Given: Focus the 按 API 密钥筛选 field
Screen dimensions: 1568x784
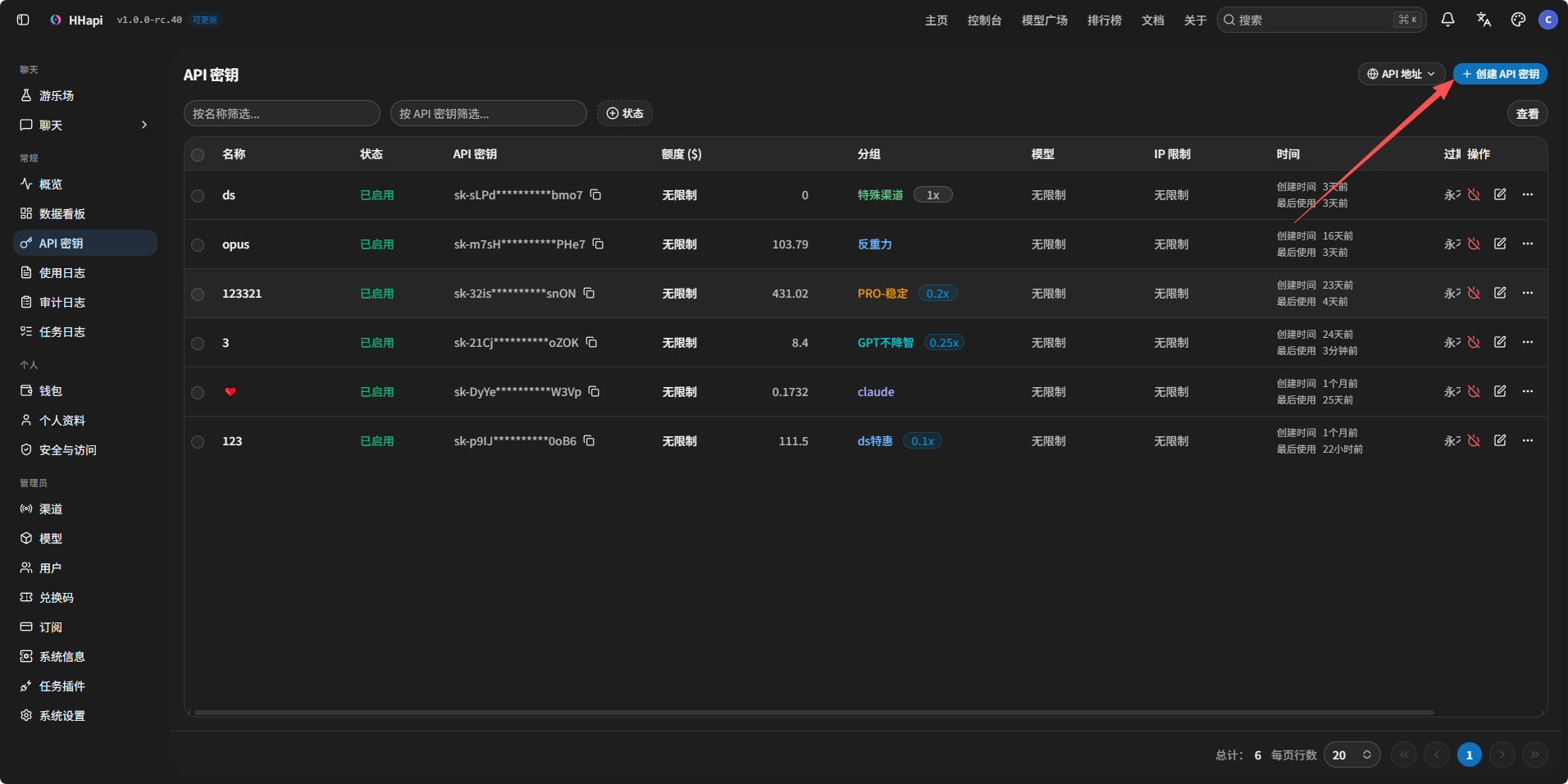Looking at the screenshot, I should point(489,113).
